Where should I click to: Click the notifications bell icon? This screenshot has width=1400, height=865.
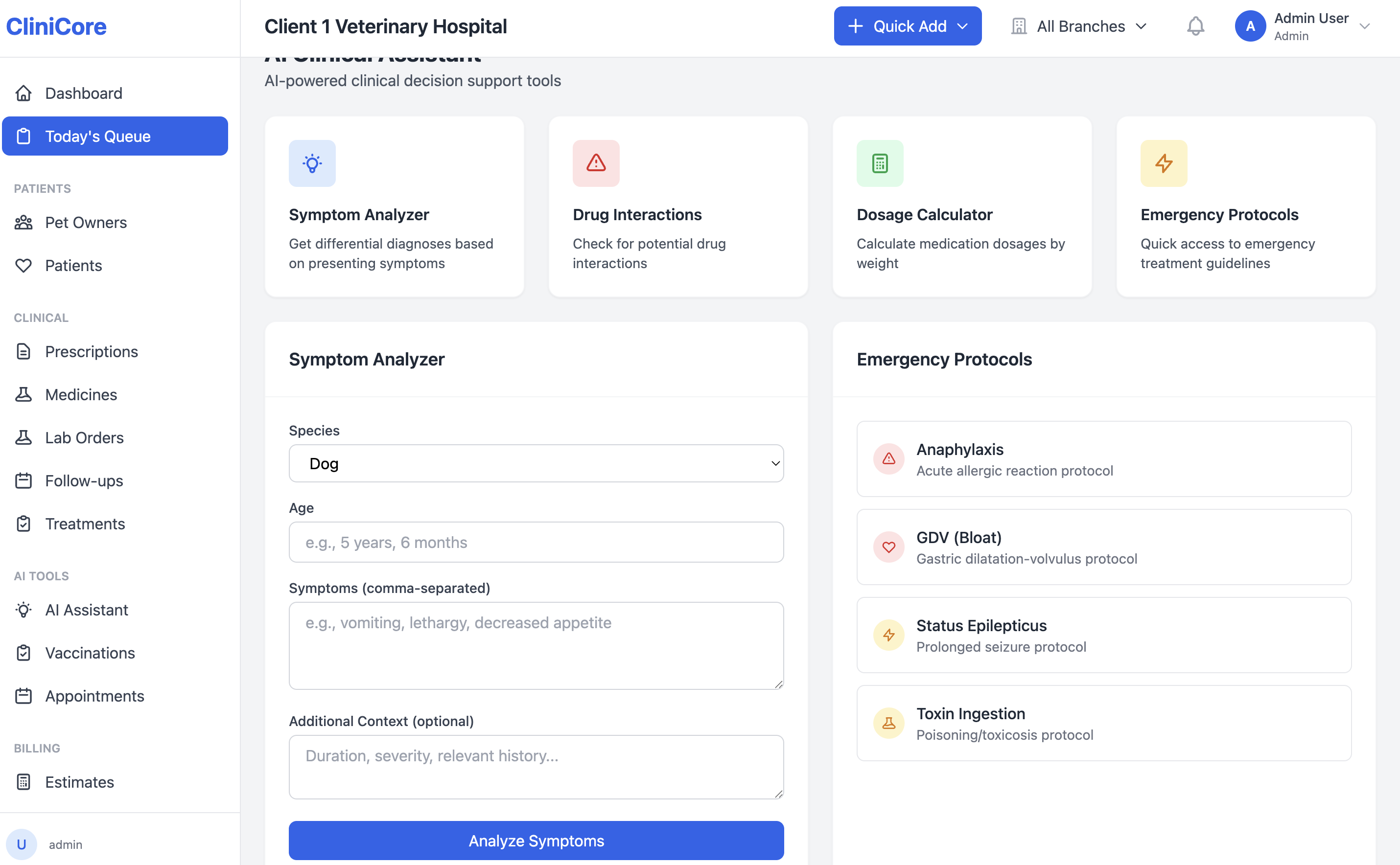pos(1195,26)
